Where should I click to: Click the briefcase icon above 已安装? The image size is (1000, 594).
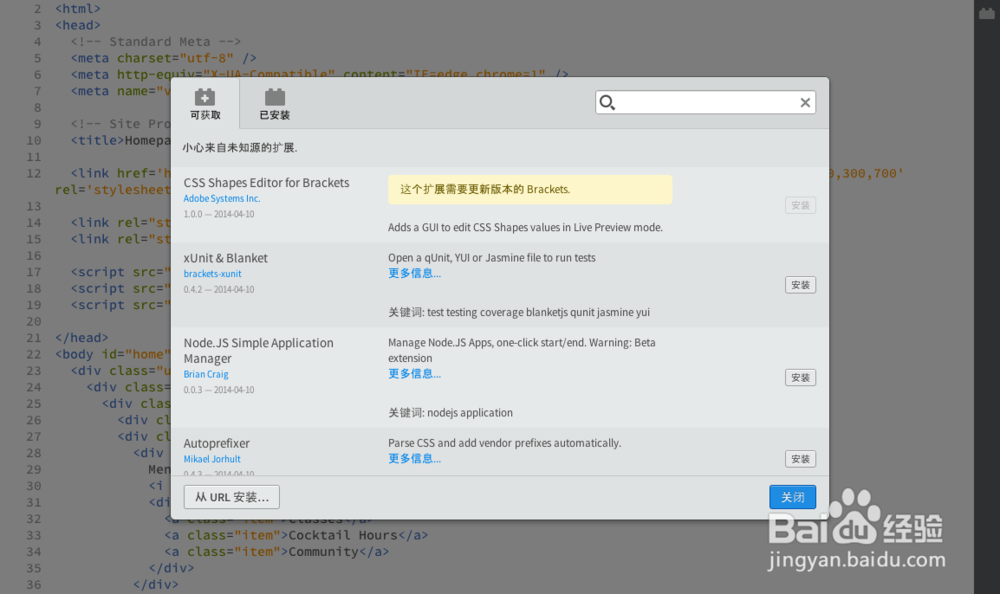point(274,97)
